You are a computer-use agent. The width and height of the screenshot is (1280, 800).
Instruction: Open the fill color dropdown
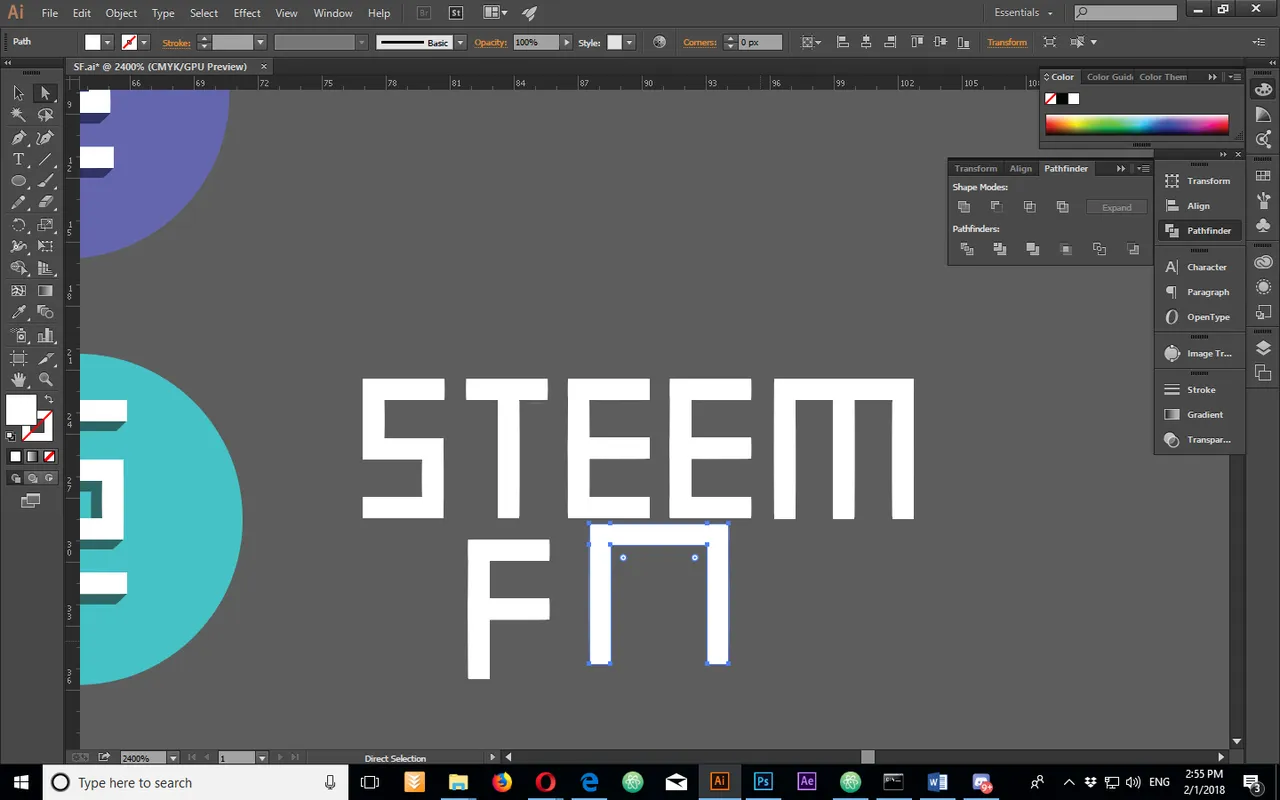[109, 43]
